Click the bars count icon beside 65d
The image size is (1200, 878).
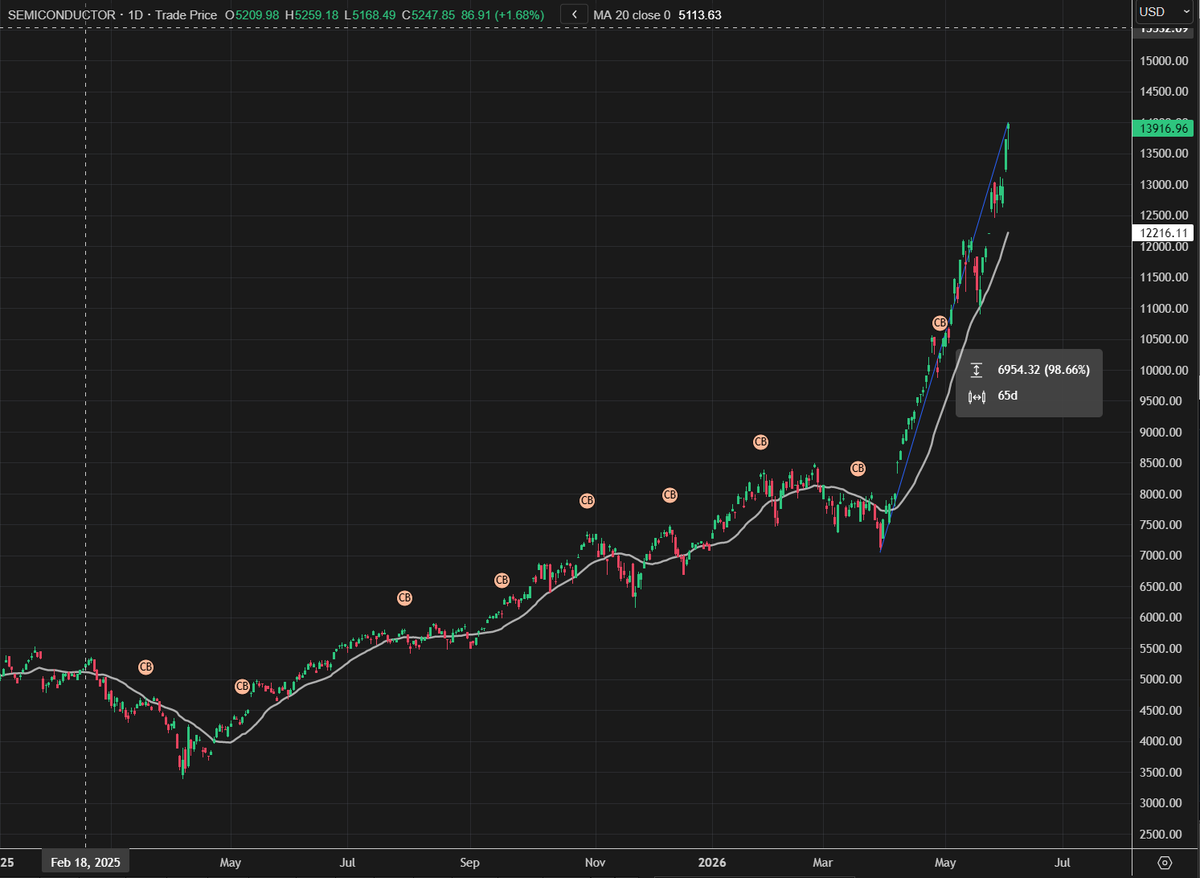click(x=976, y=397)
